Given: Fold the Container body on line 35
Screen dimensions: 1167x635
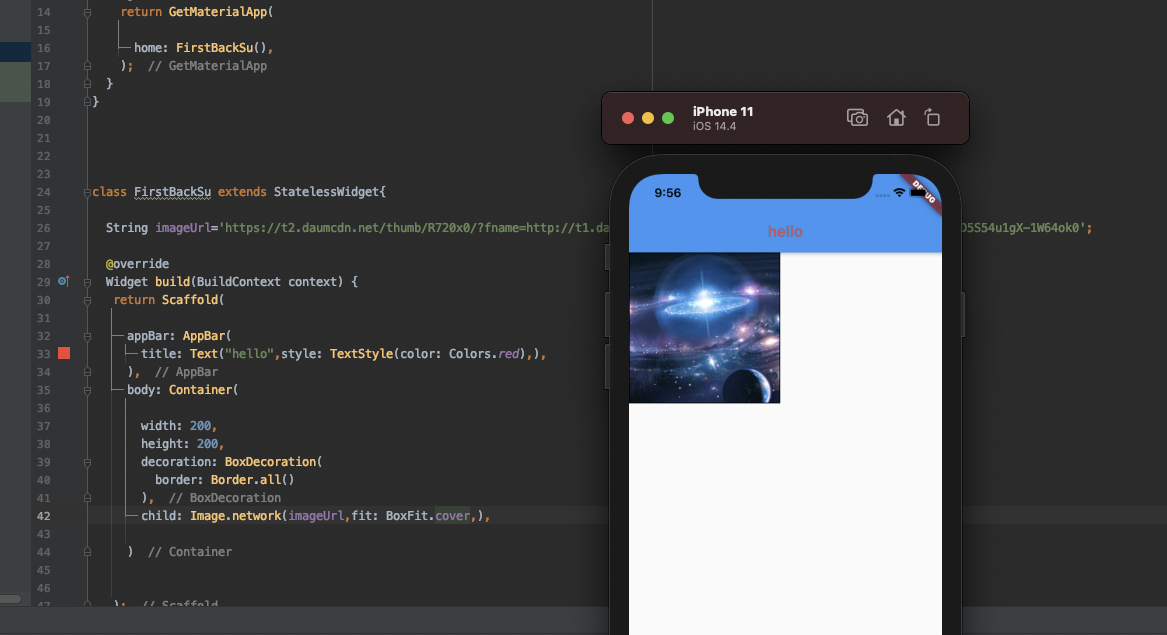Looking at the screenshot, I should tap(87, 390).
